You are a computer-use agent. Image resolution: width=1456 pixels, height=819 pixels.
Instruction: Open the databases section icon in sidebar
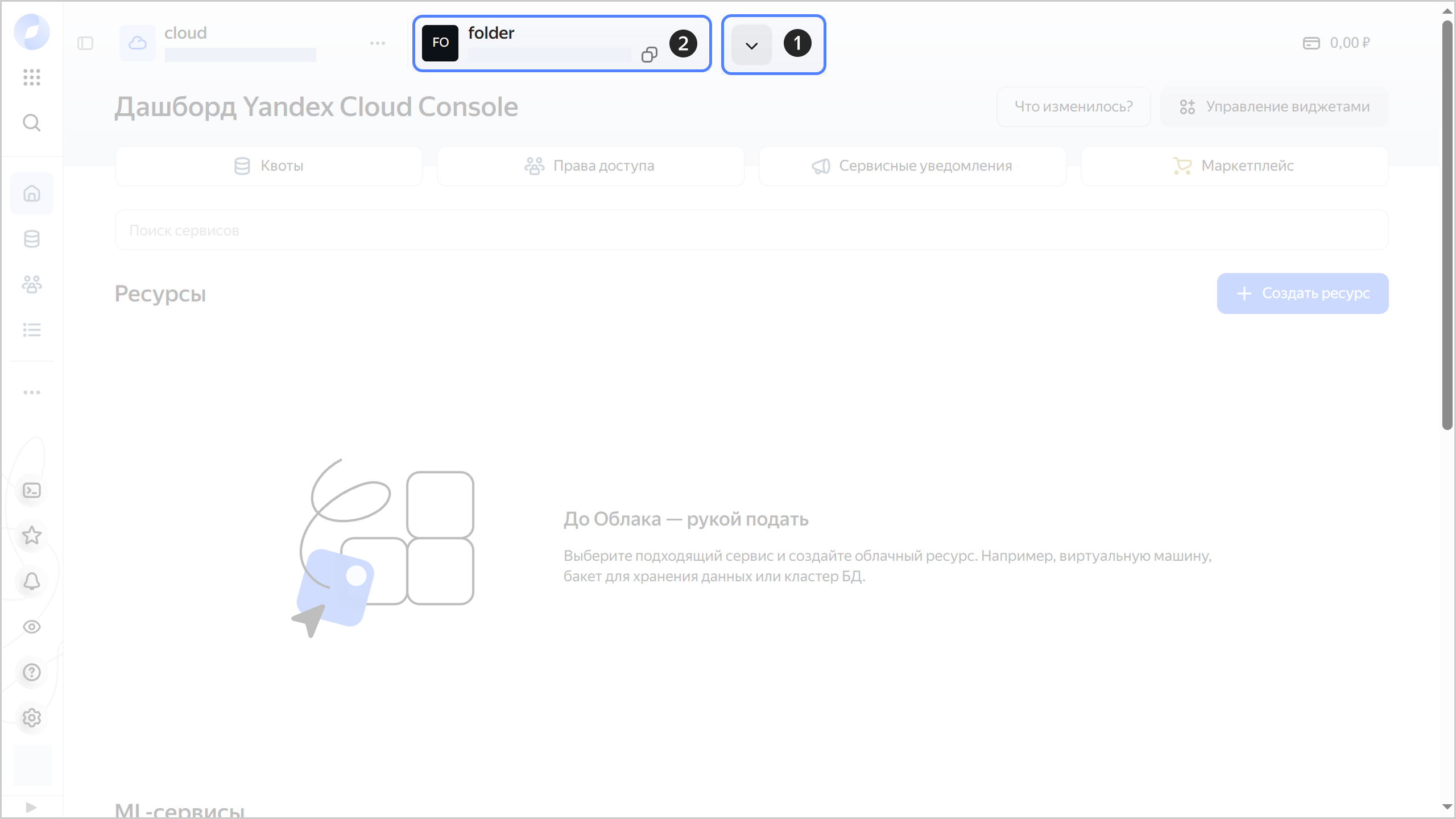click(x=32, y=238)
